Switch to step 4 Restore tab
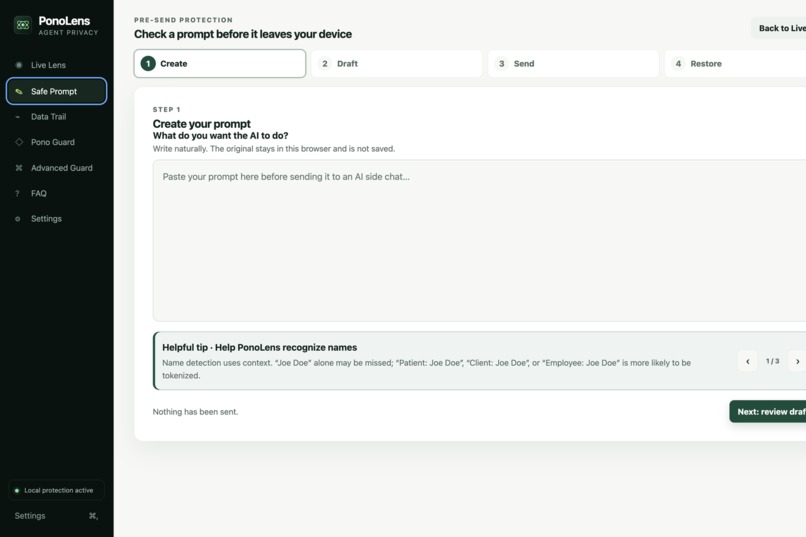 [735, 64]
